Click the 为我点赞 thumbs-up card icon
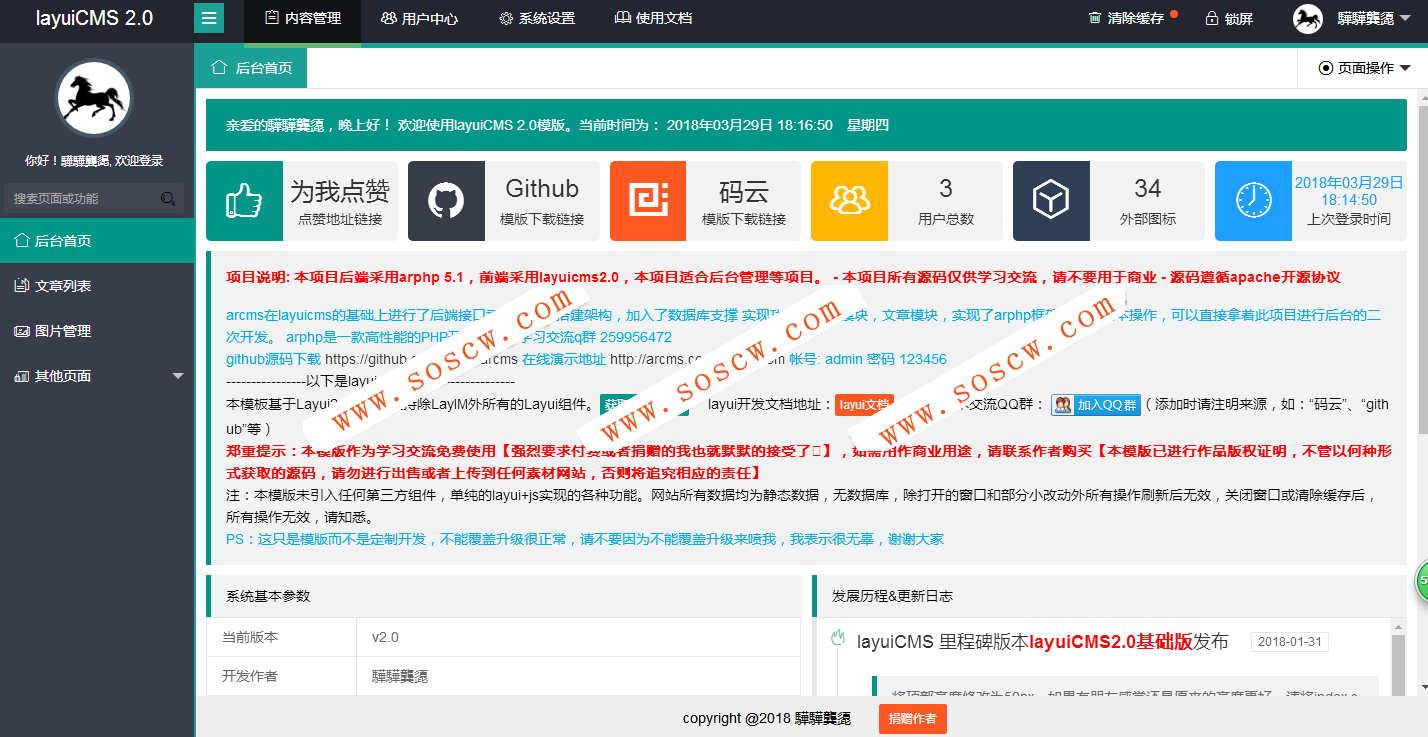 [244, 201]
